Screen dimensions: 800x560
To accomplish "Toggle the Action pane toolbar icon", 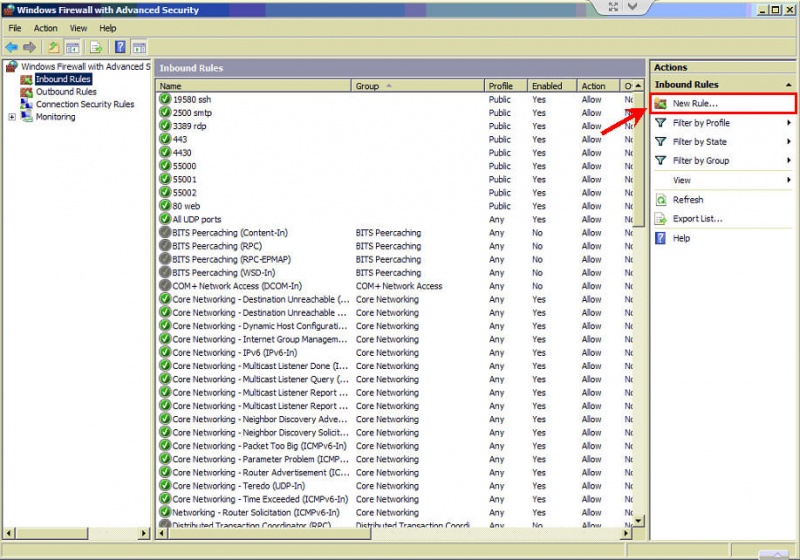I will tap(139, 48).
